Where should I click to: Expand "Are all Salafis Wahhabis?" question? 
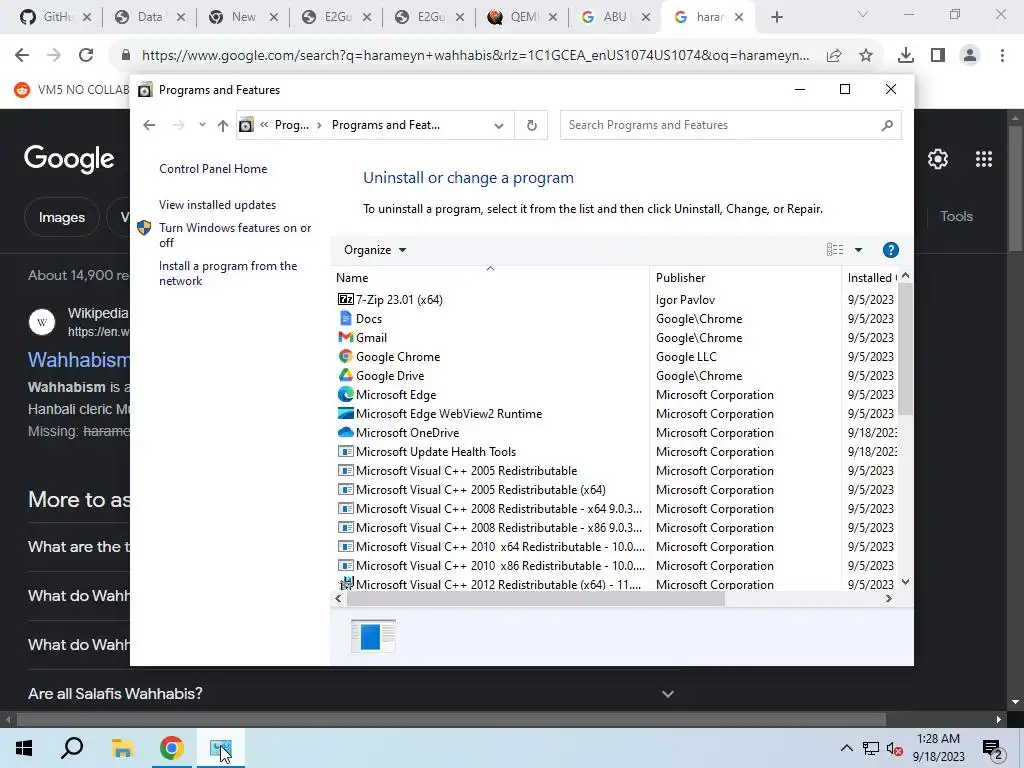point(667,694)
